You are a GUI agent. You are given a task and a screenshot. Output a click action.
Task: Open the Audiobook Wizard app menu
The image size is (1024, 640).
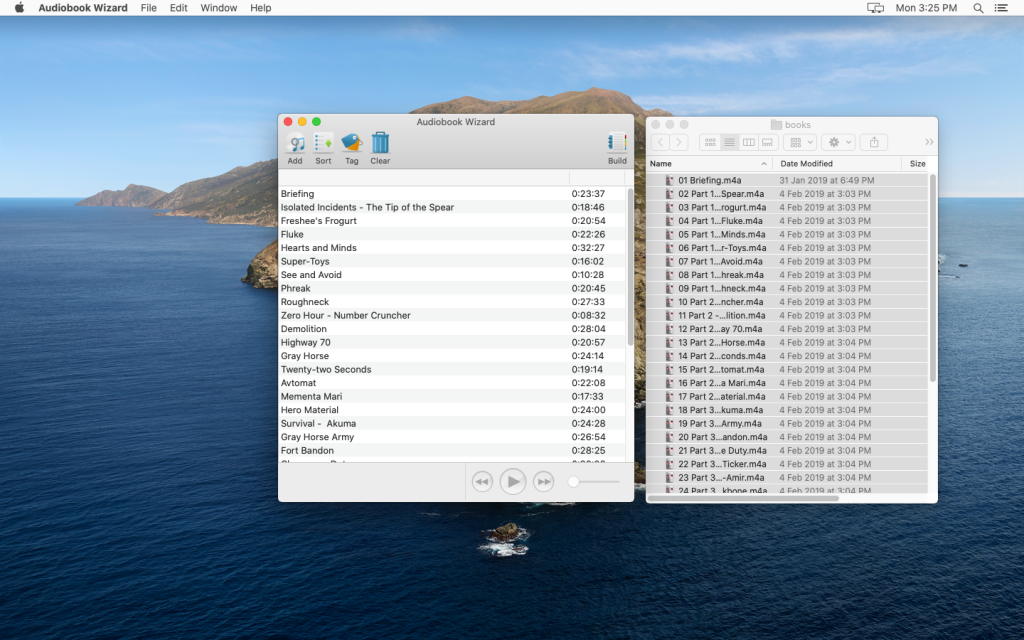[x=83, y=8]
